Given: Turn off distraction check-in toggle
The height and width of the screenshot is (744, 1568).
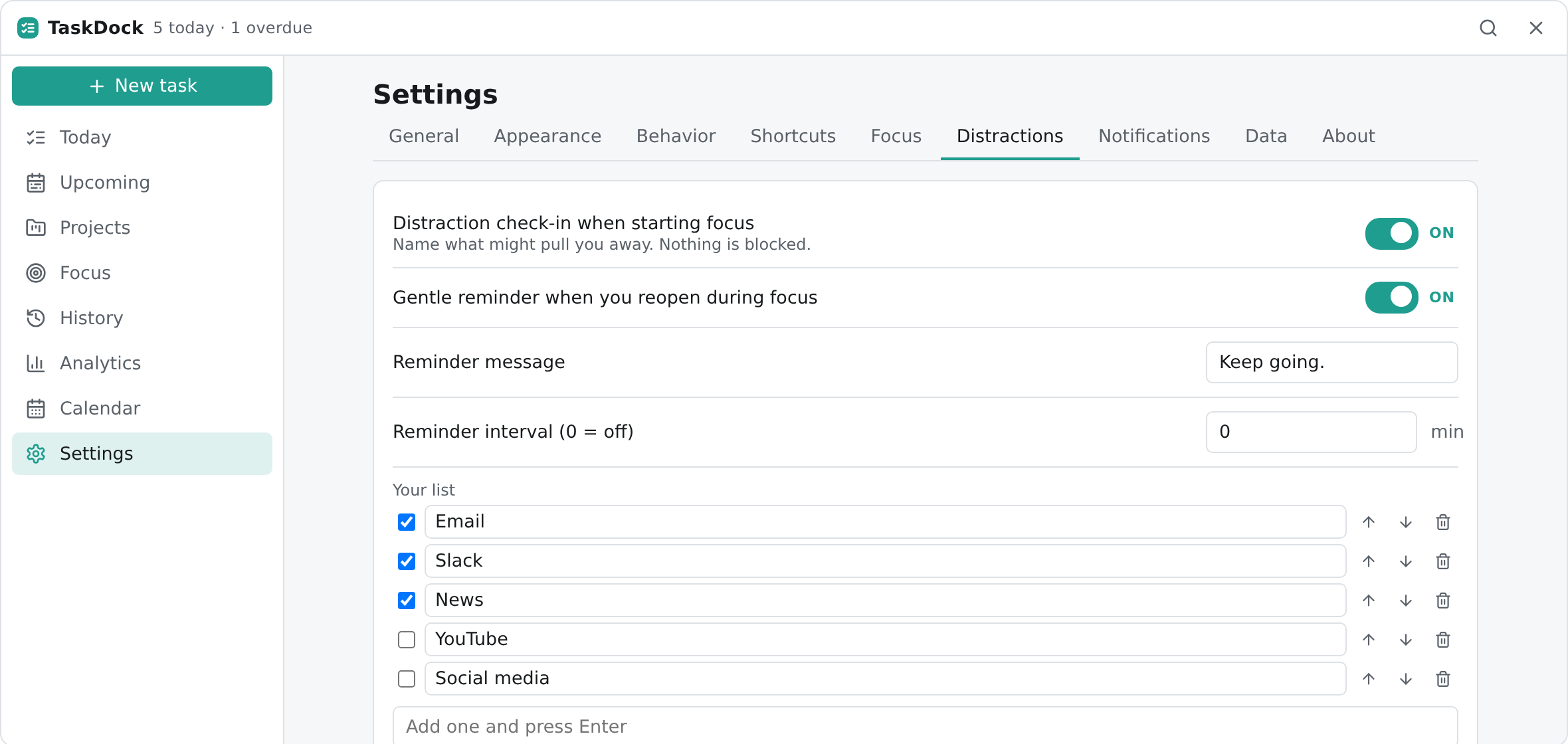Looking at the screenshot, I should pyautogui.click(x=1391, y=233).
